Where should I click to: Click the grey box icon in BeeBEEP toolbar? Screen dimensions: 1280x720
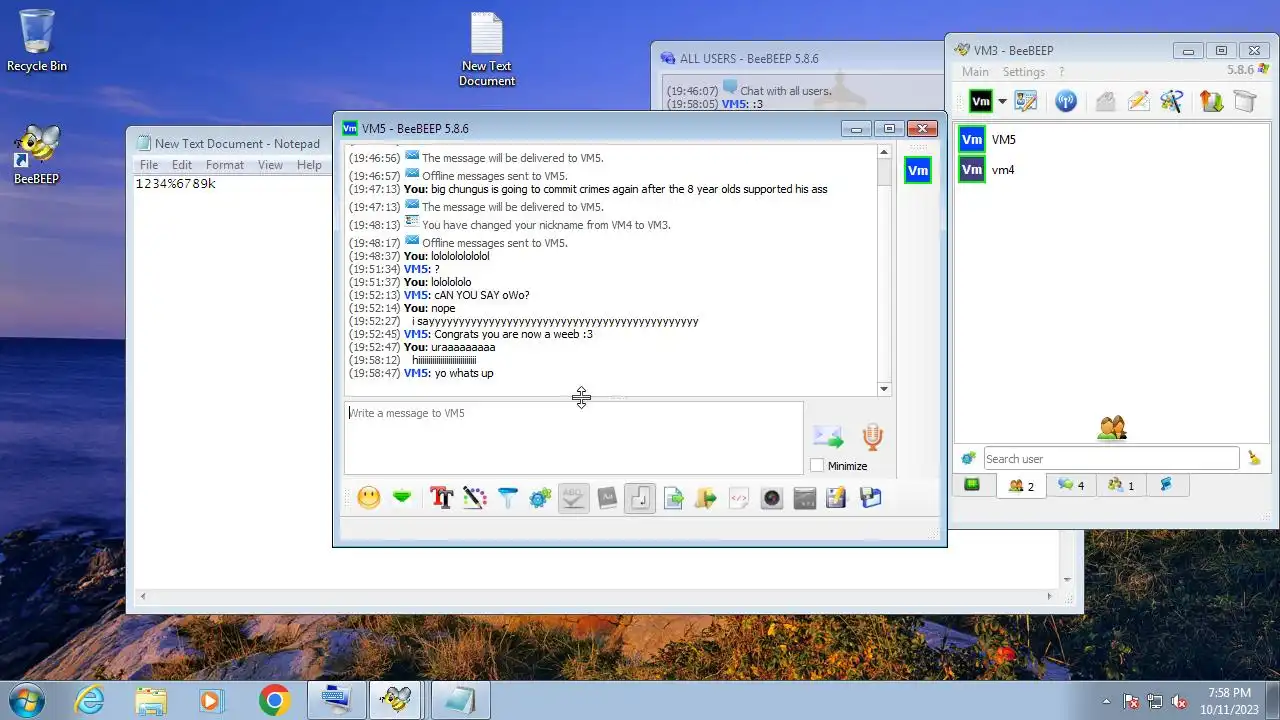[1245, 101]
